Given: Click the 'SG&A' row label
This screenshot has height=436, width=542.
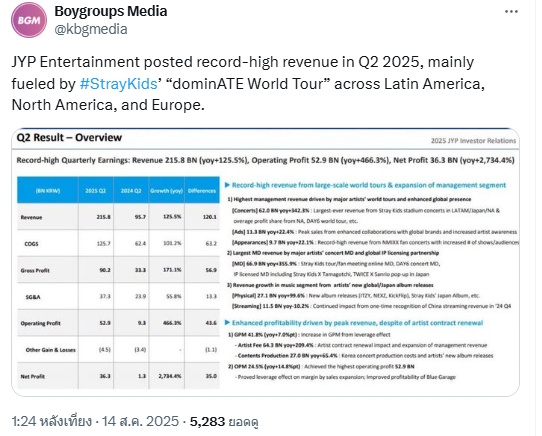Looking at the screenshot, I should [33, 297].
